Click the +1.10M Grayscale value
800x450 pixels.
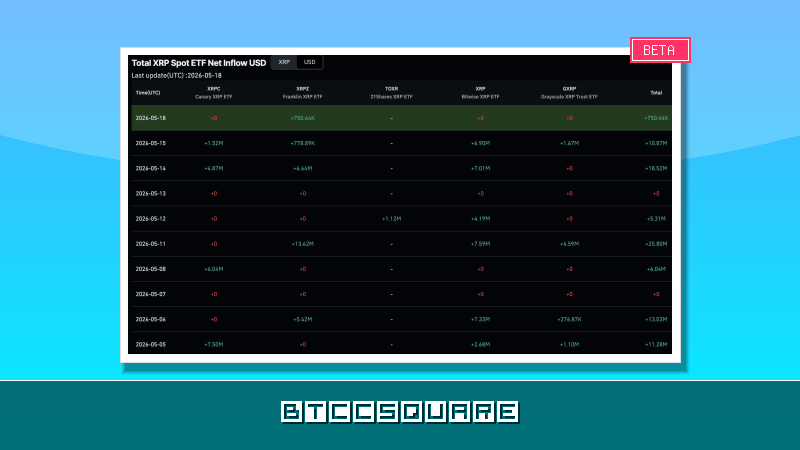click(x=569, y=344)
